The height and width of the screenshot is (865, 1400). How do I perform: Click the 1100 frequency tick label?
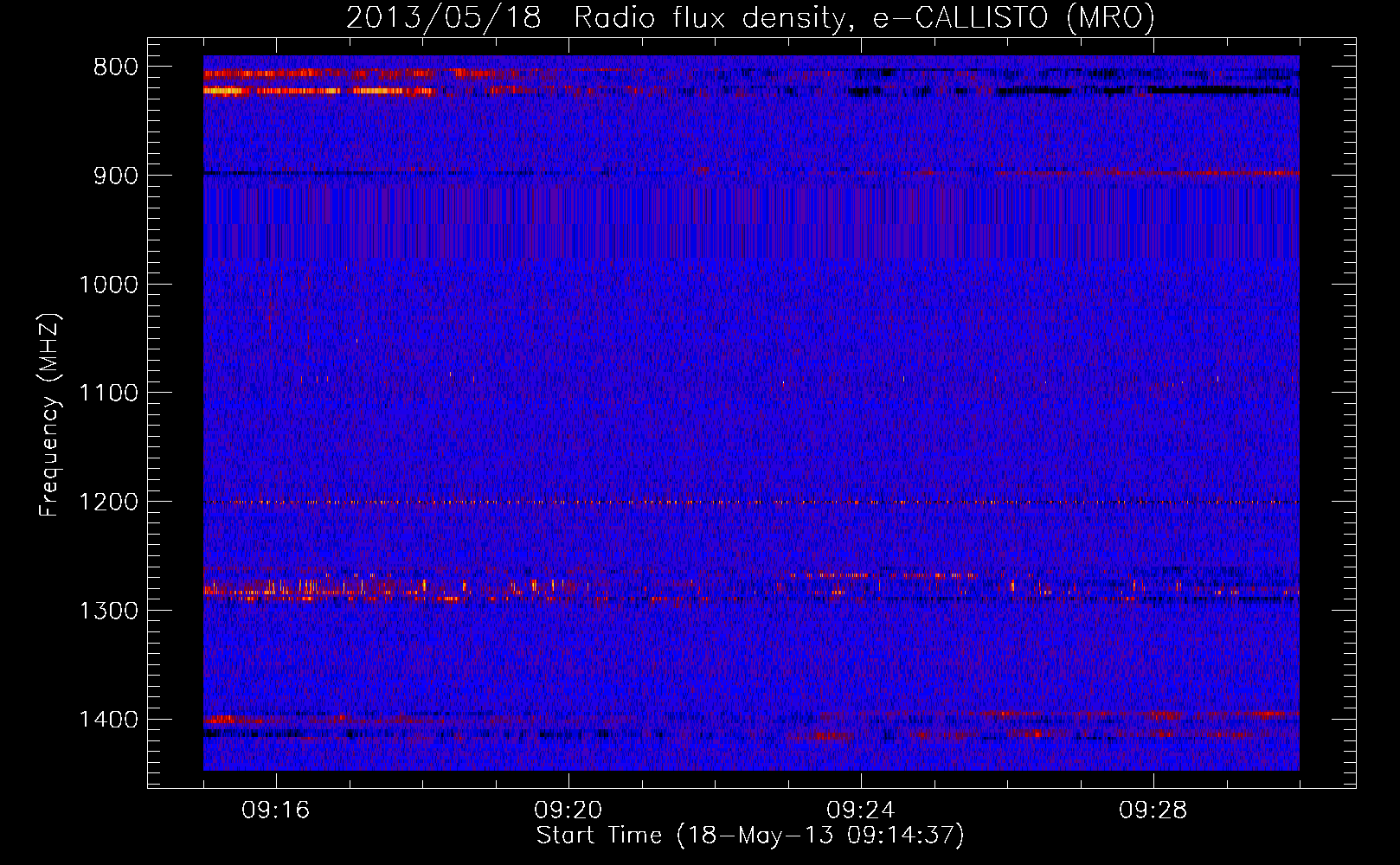coord(108,394)
